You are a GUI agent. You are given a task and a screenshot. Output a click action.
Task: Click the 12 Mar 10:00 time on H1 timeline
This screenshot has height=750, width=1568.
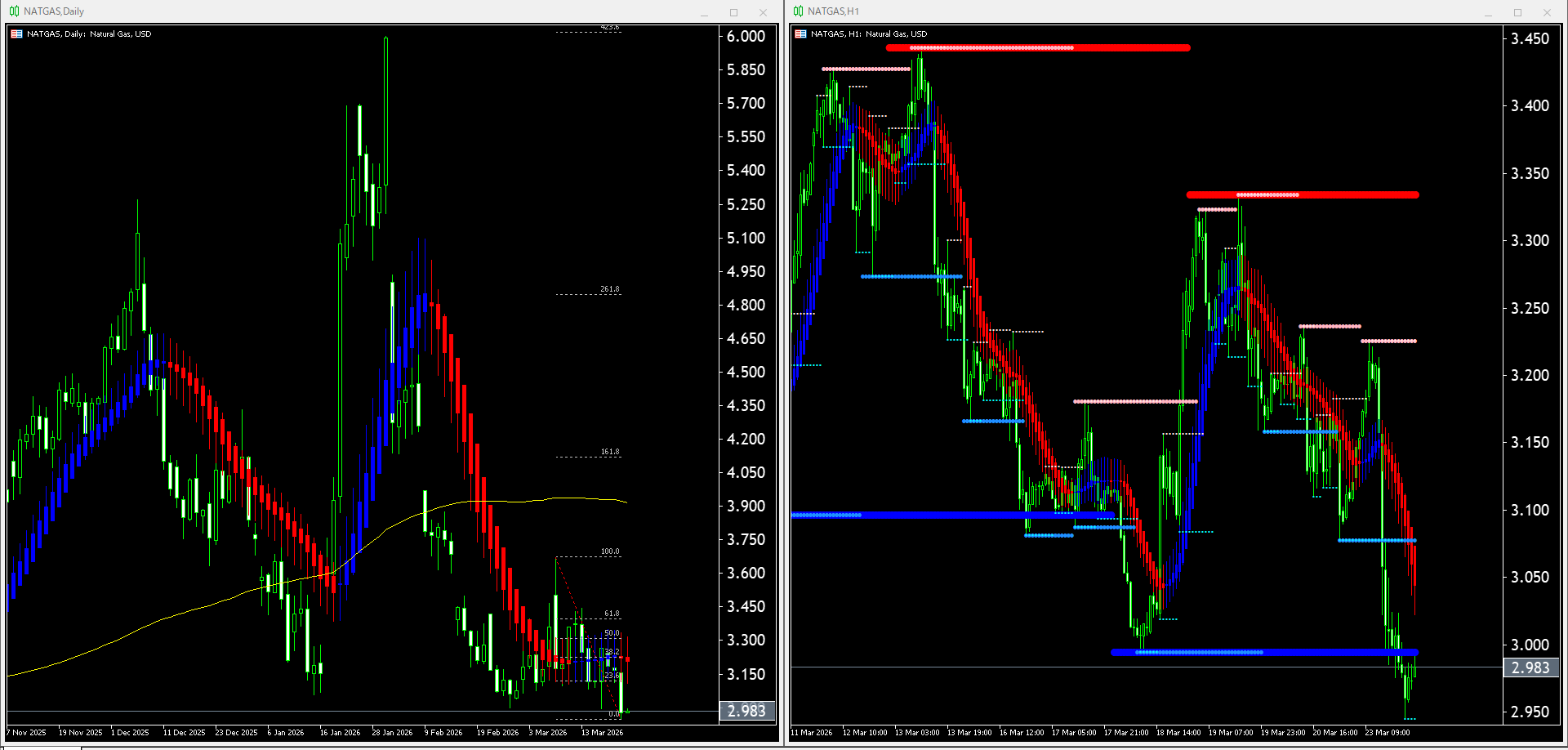click(x=865, y=733)
